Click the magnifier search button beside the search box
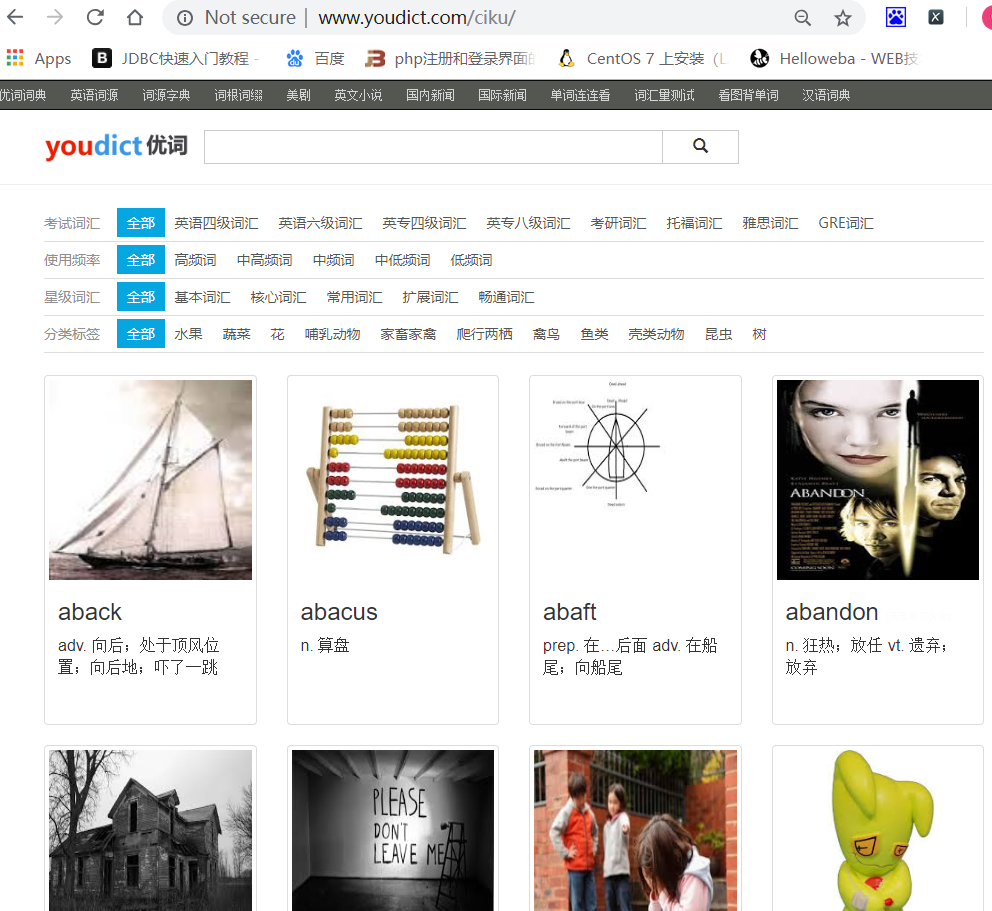This screenshot has width=992, height=911. [x=700, y=147]
